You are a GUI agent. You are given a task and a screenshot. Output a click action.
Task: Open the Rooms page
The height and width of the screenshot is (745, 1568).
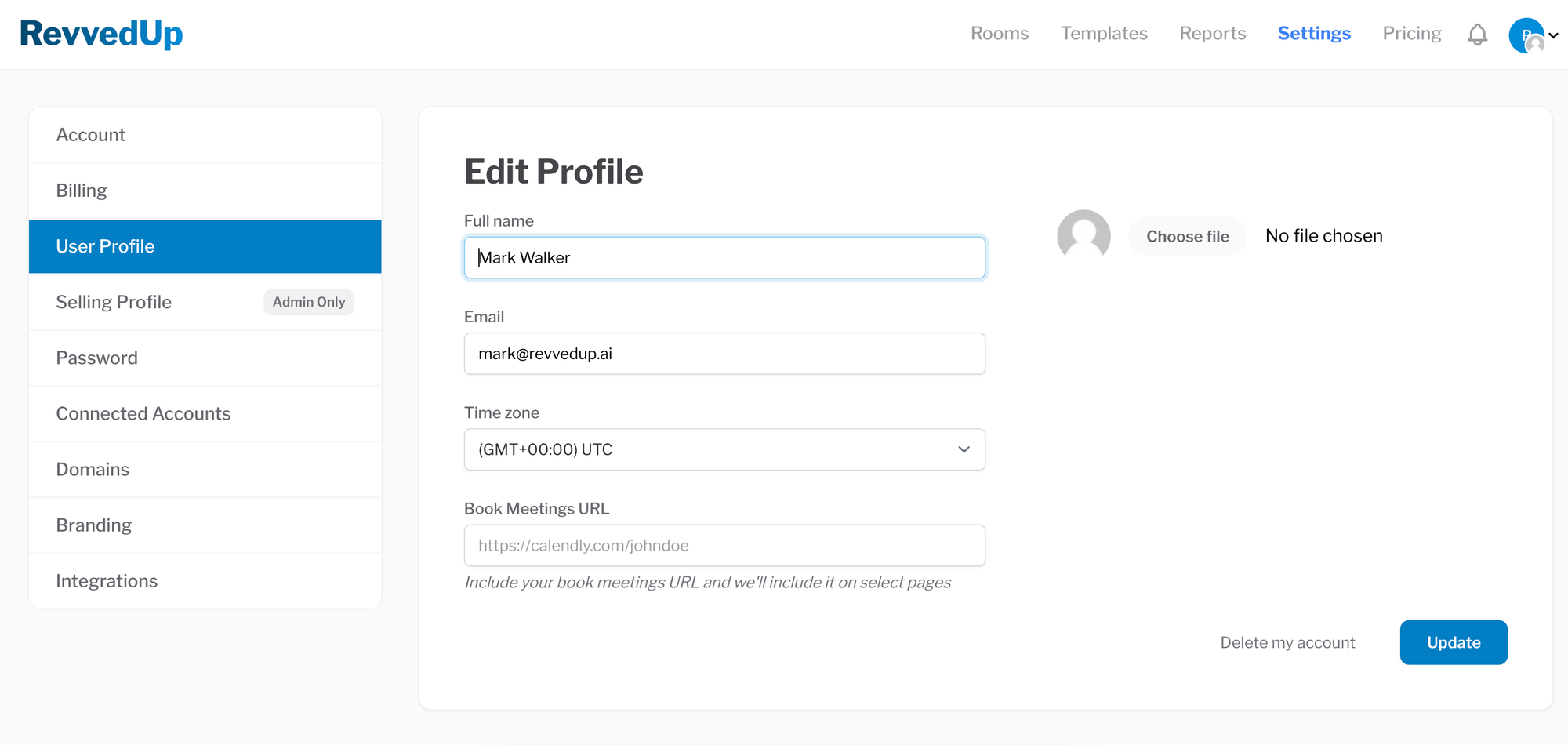[x=1000, y=33]
